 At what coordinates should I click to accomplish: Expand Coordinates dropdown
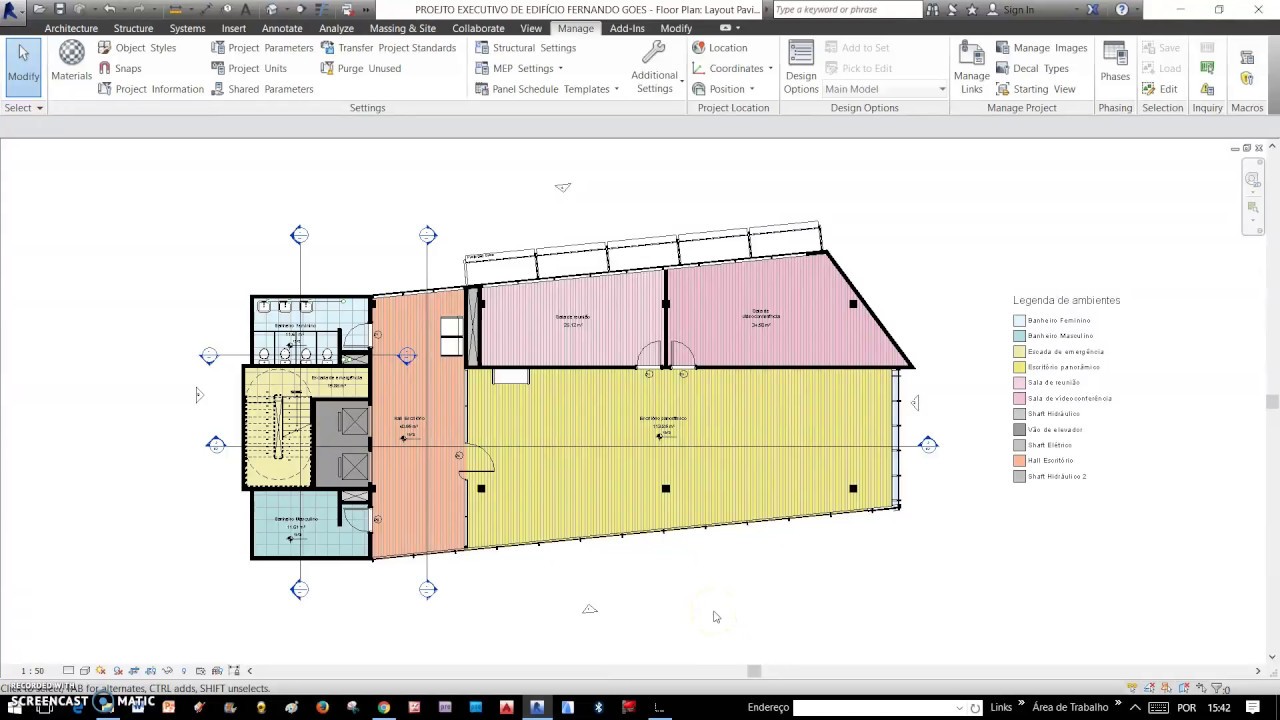click(x=770, y=68)
